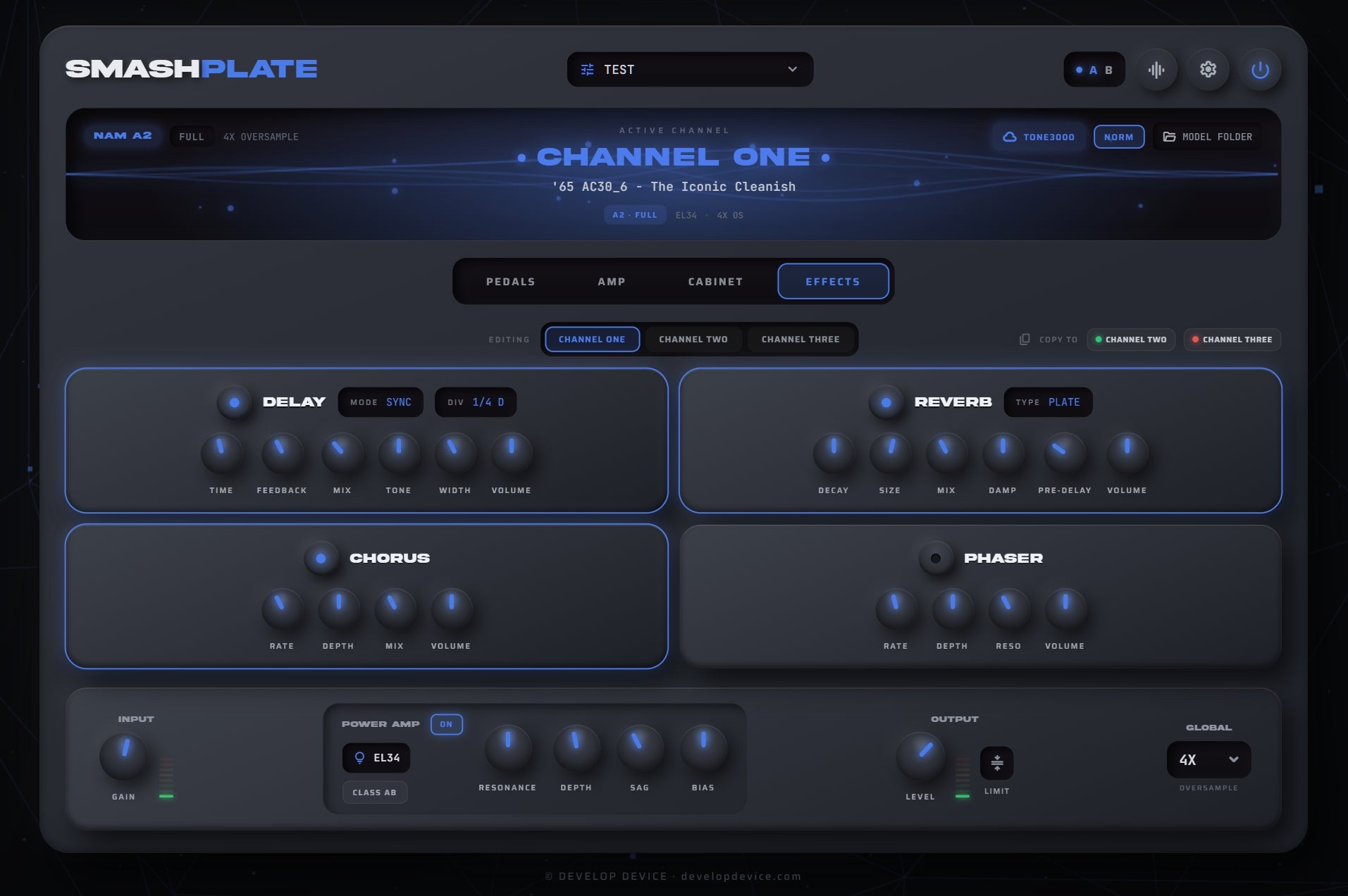Edit CHANNEL TWO in the editing selector

tap(693, 340)
